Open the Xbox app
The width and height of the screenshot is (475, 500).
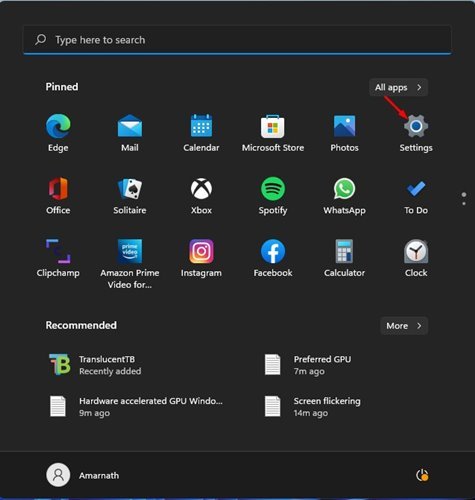coord(201,196)
